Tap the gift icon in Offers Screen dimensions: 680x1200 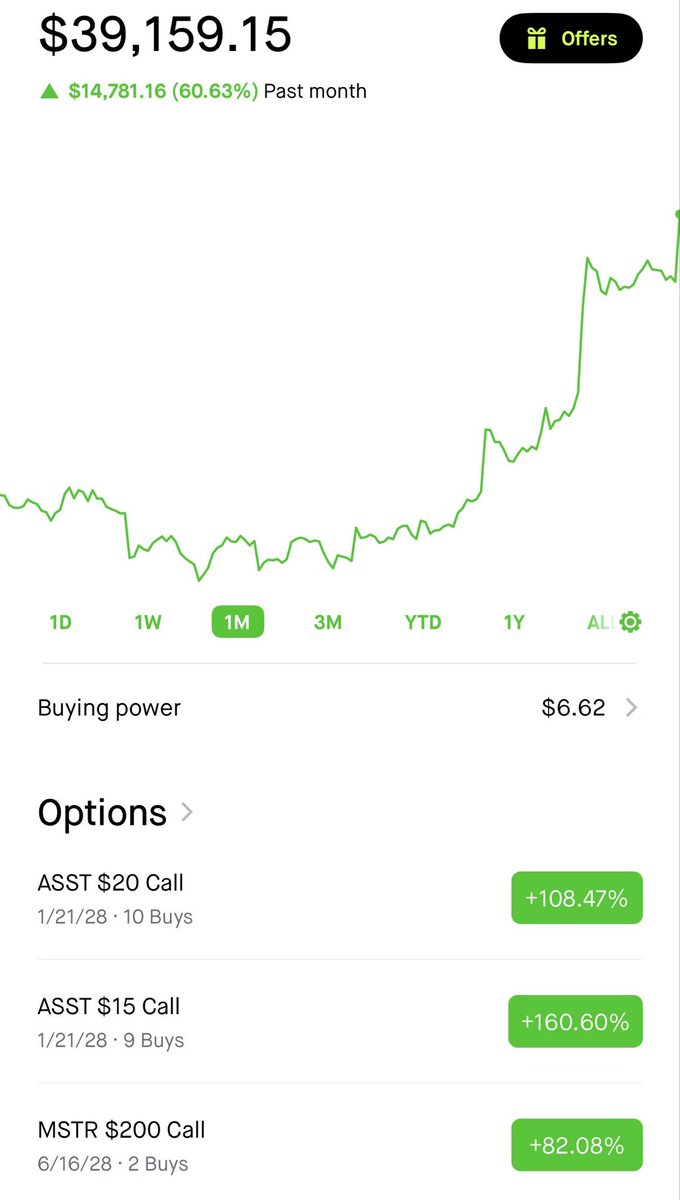click(x=537, y=39)
